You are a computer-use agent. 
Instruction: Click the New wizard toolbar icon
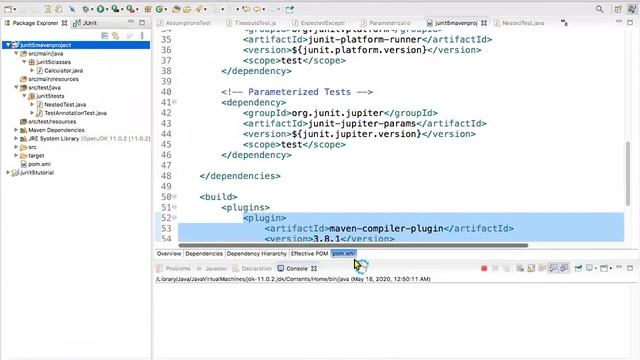click(8, 9)
